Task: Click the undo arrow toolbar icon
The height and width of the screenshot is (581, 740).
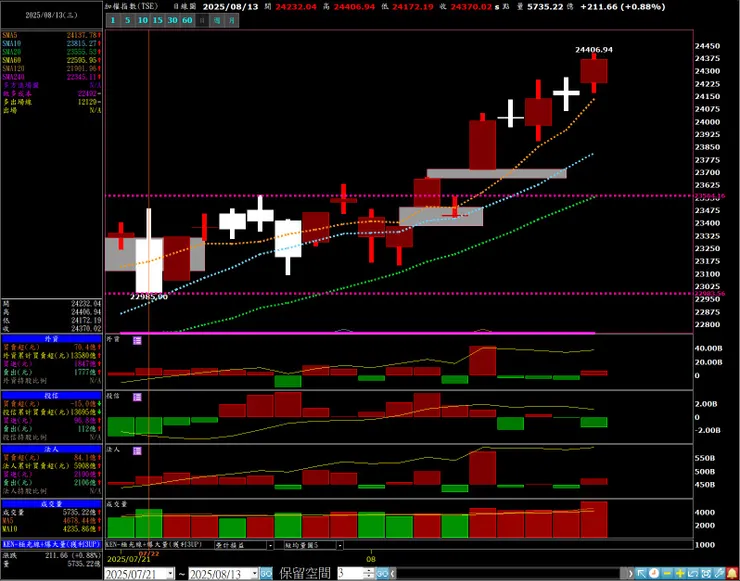Action: tap(693, 573)
